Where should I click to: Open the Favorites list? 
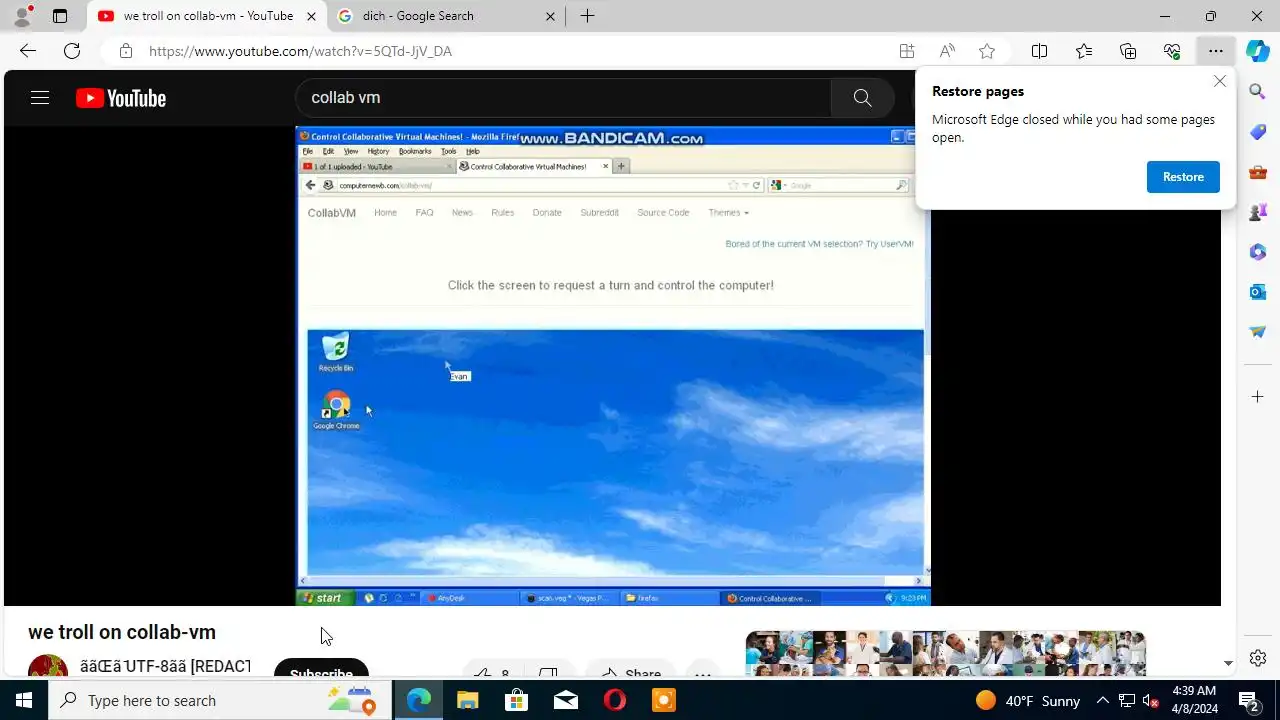tap(1084, 51)
